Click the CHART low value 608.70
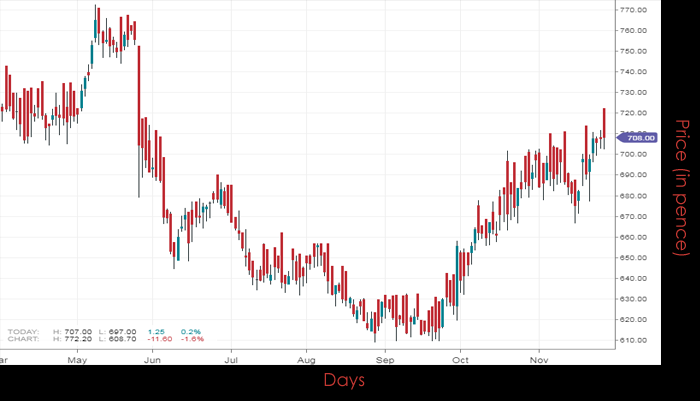This screenshot has height=401, width=700. point(123,338)
